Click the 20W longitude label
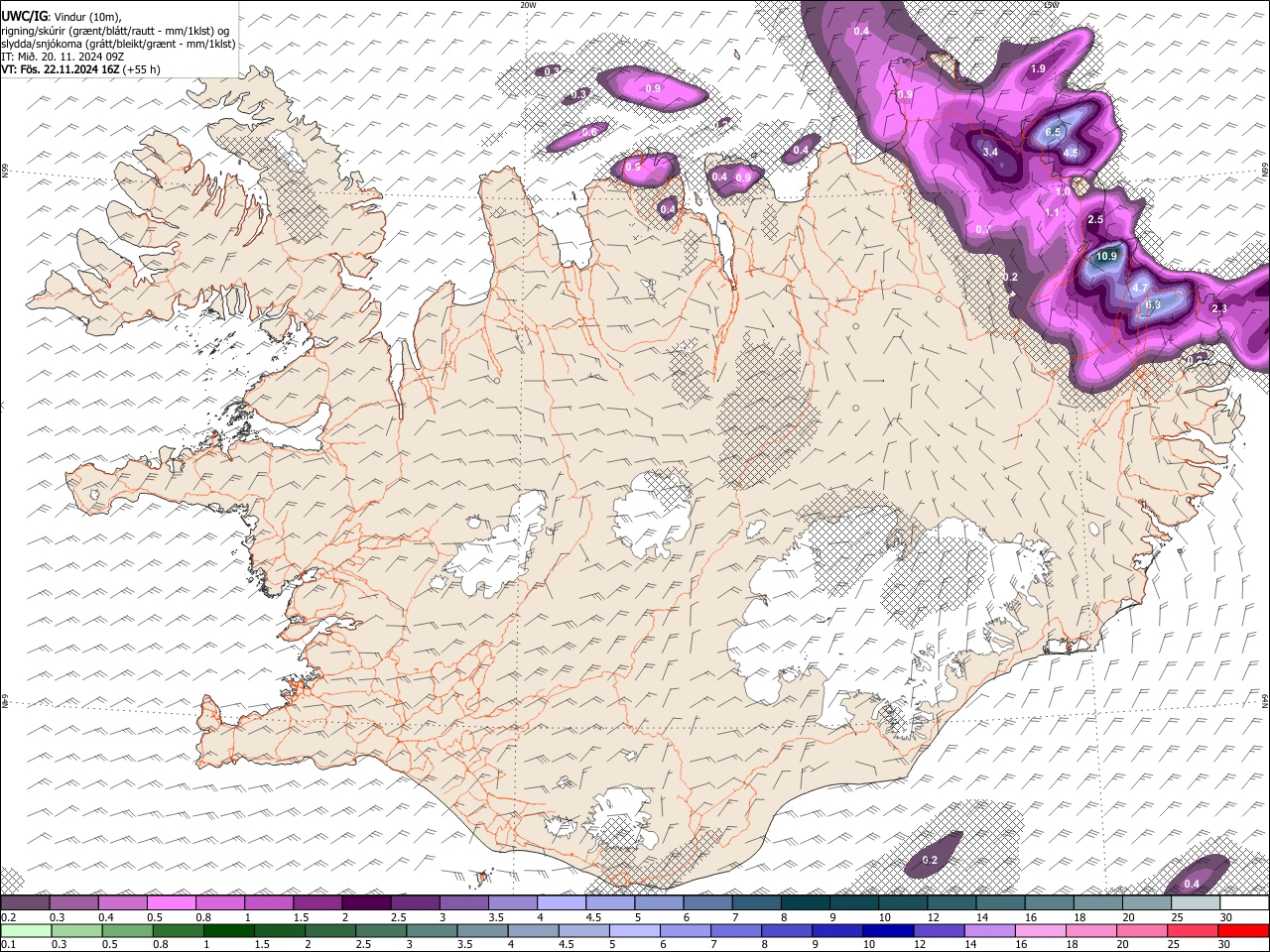Viewport: 1270px width, 952px height. click(x=528, y=5)
